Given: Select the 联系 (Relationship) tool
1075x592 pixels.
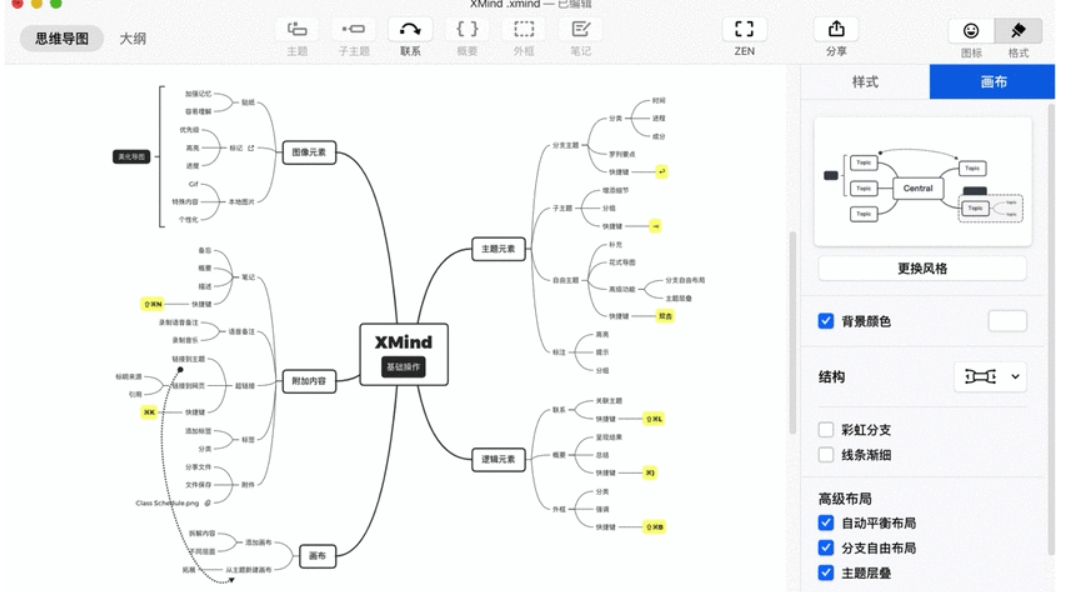Looking at the screenshot, I should (x=410, y=29).
